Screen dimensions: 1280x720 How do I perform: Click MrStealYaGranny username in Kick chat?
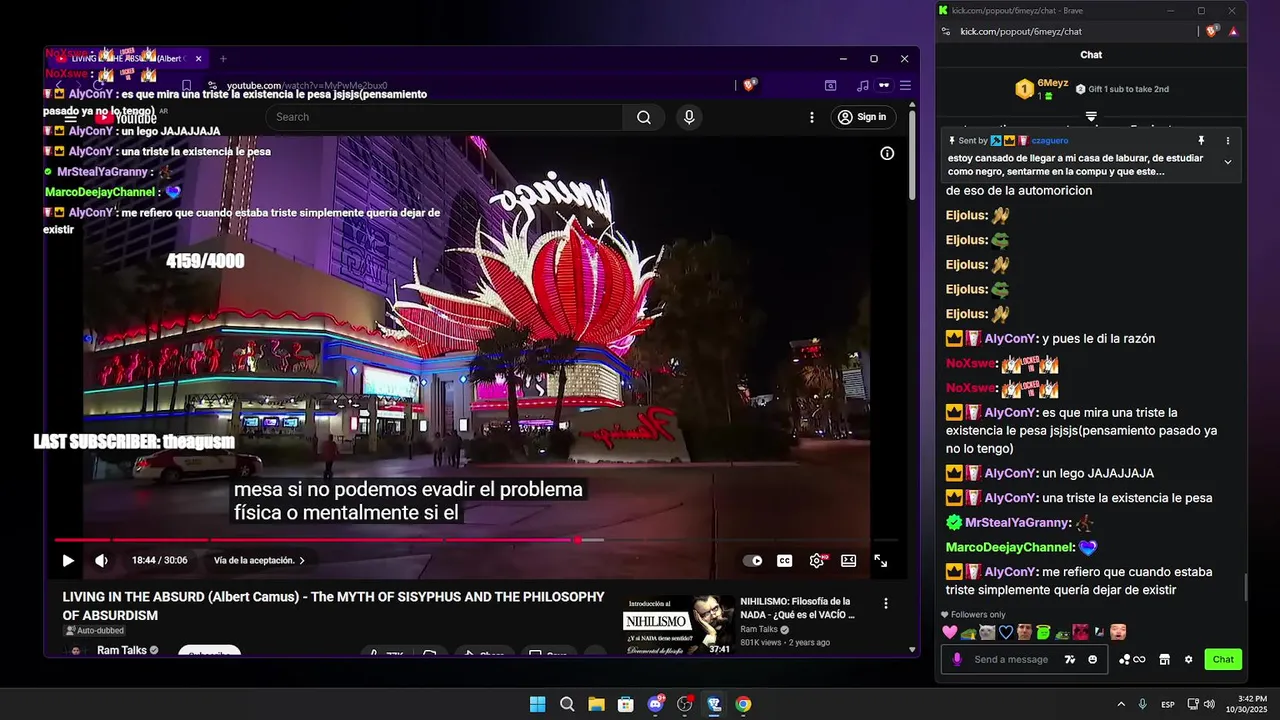click(x=1018, y=523)
